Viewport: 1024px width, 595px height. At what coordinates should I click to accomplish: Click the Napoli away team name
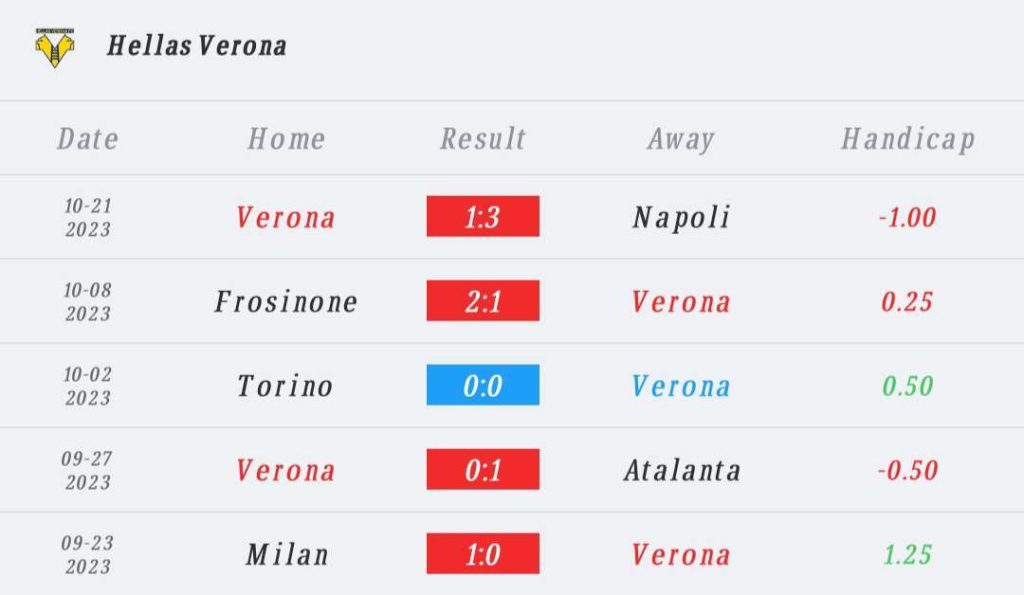(x=681, y=217)
